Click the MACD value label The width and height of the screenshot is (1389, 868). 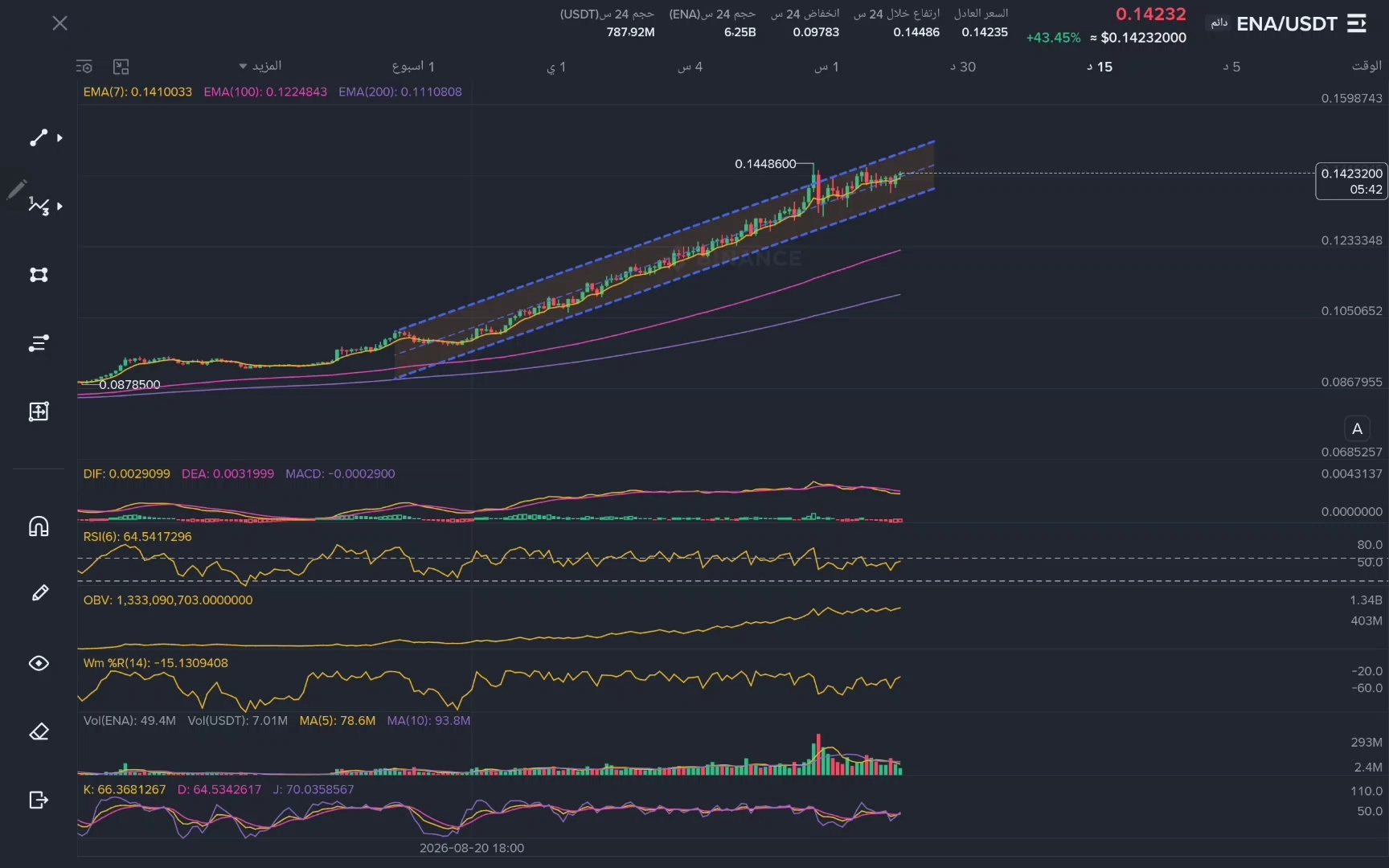click(x=340, y=473)
